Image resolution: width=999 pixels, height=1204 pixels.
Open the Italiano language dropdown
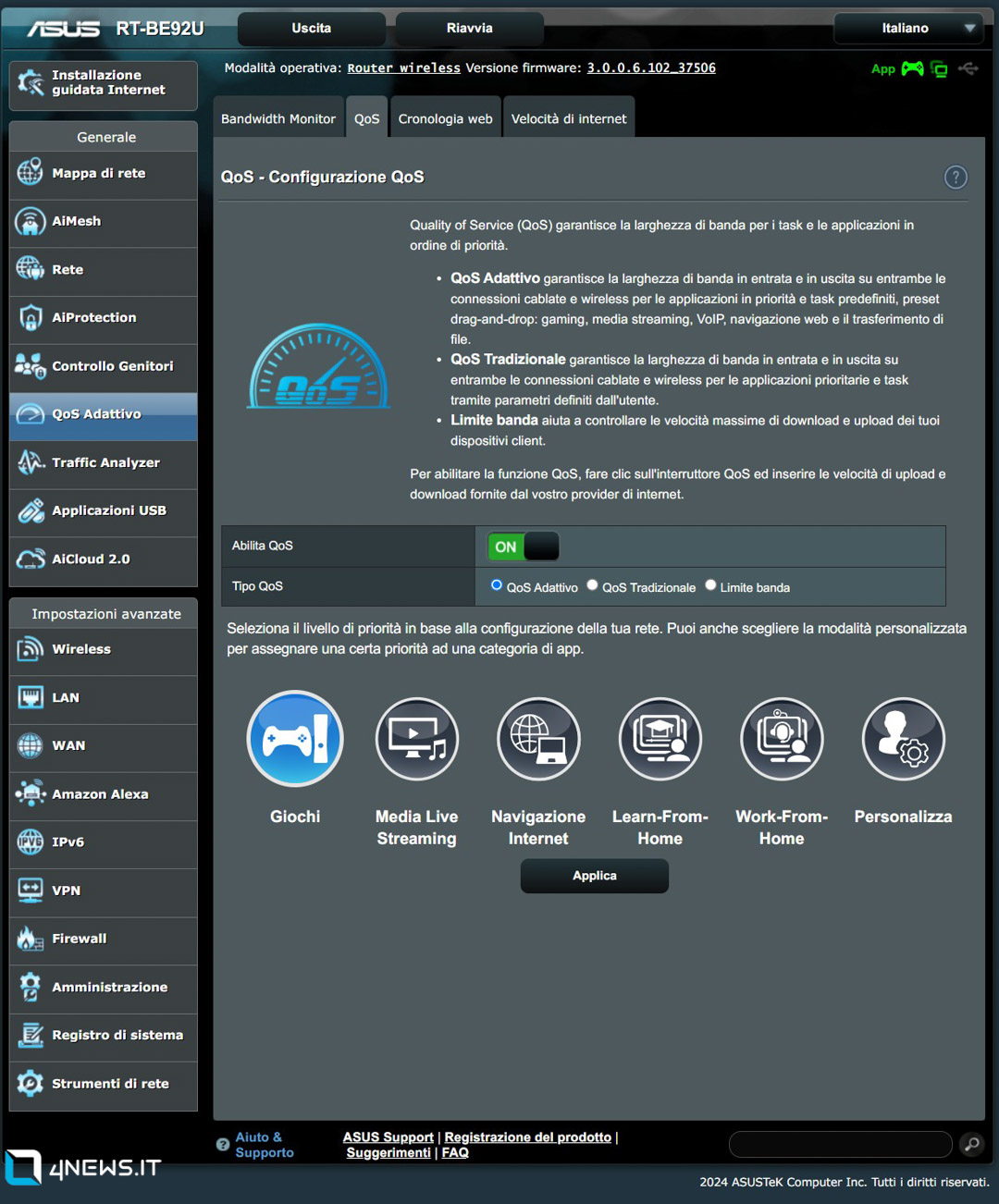907,29
